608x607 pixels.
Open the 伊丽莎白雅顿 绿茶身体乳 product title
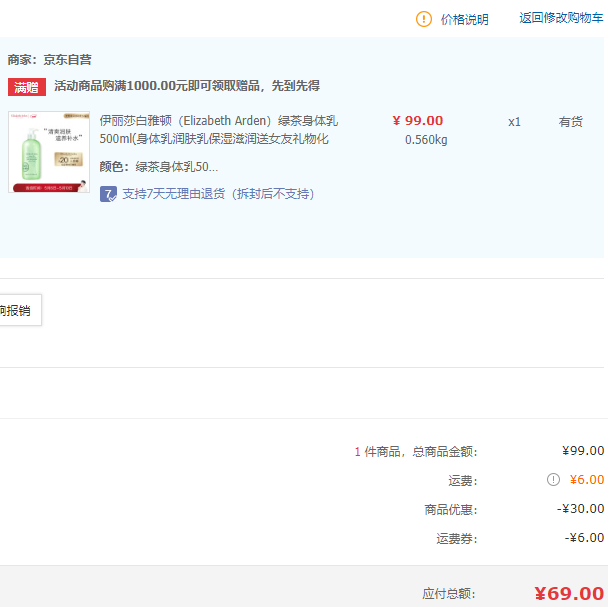(219, 130)
